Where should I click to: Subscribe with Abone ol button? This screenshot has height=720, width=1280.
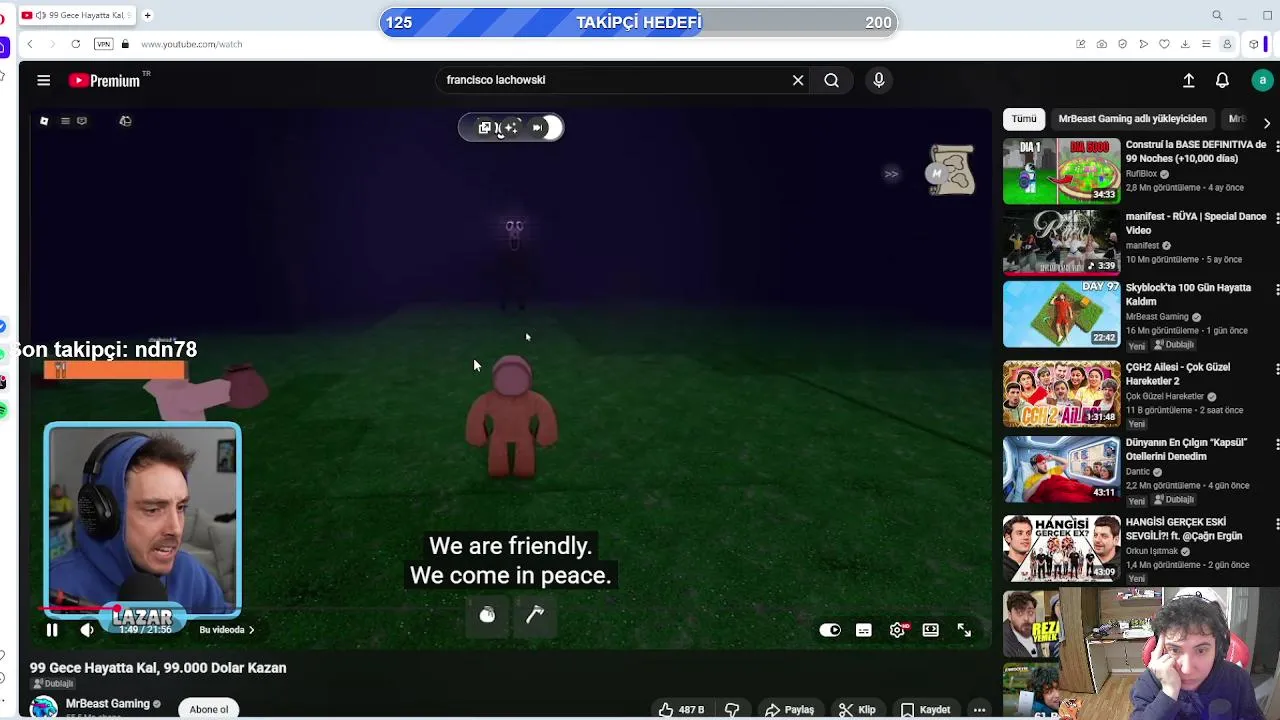pyautogui.click(x=209, y=709)
